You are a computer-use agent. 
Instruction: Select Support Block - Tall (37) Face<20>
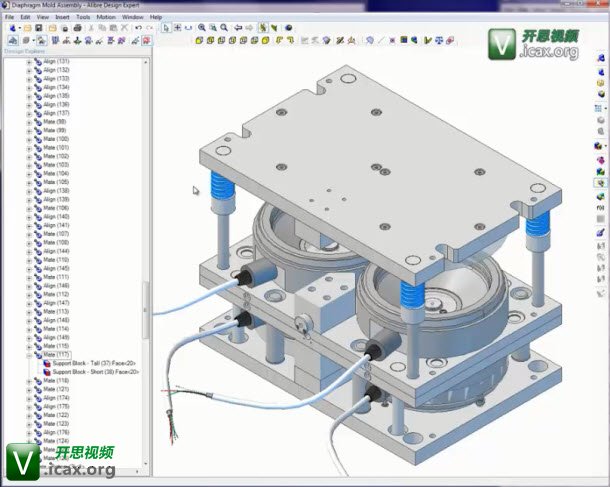click(94, 363)
